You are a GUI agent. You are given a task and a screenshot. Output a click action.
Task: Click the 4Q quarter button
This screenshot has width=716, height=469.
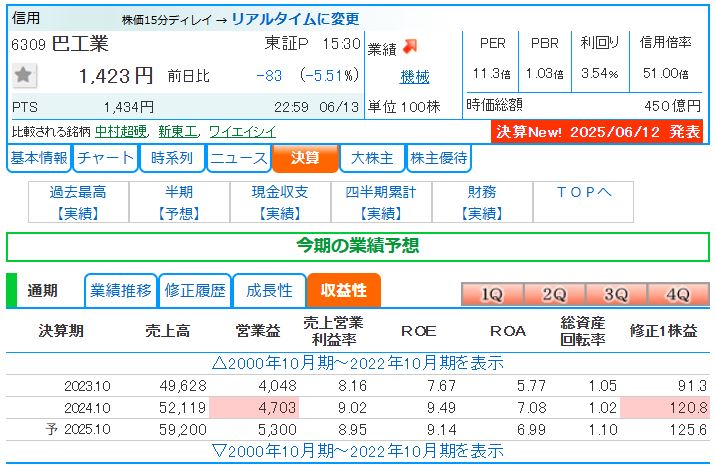click(678, 295)
